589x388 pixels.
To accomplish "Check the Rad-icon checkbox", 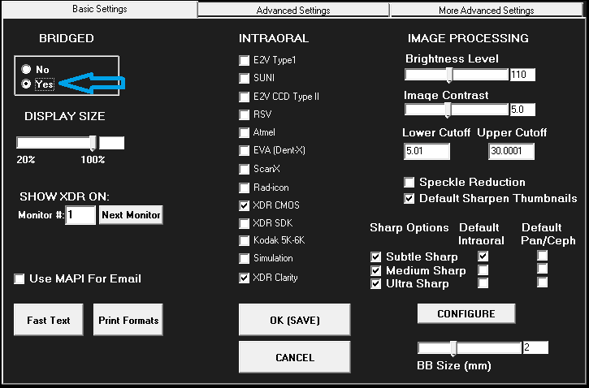I will 244,187.
